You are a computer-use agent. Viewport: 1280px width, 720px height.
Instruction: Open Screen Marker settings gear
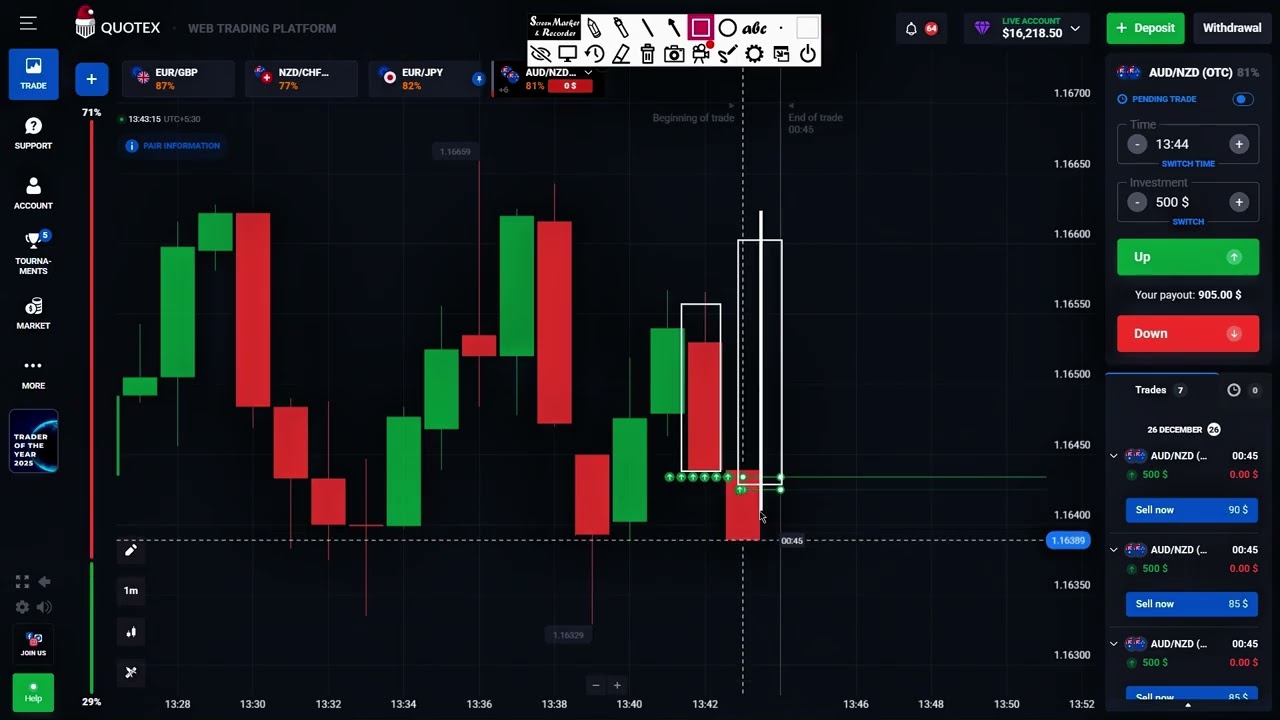point(754,54)
